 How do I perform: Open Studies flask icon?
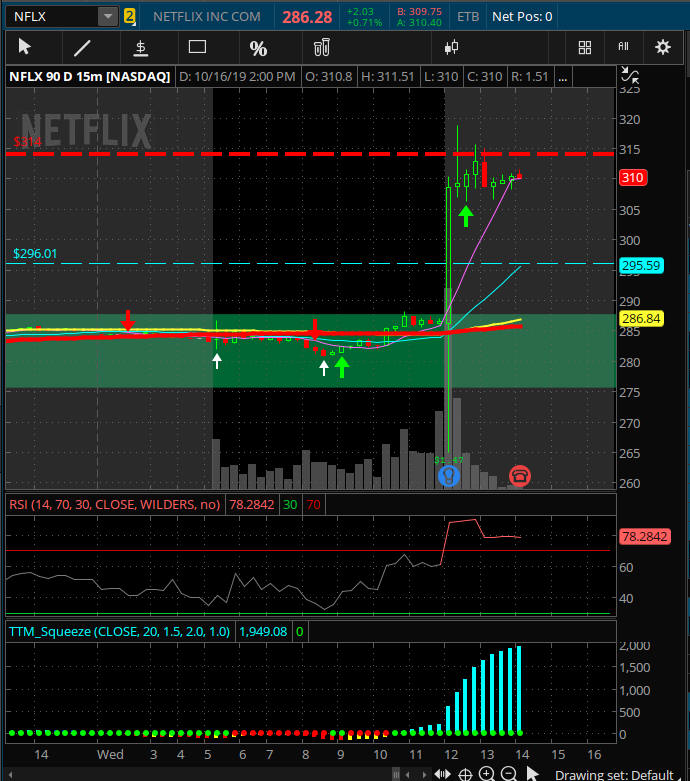(321, 47)
